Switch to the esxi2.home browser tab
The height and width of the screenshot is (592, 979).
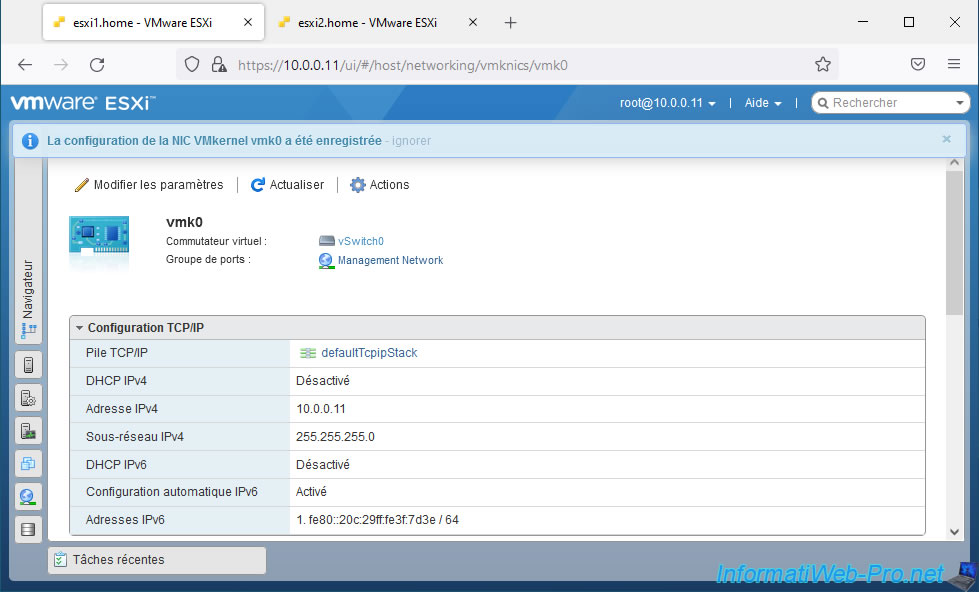367,22
